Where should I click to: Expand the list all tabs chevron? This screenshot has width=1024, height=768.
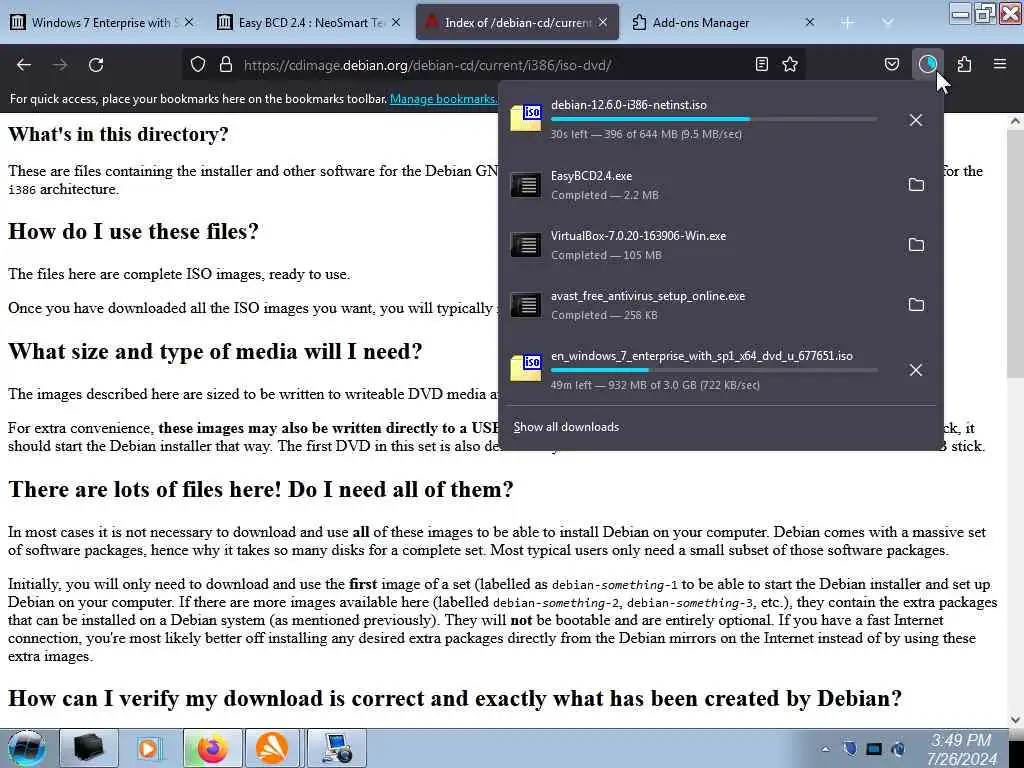(888, 22)
